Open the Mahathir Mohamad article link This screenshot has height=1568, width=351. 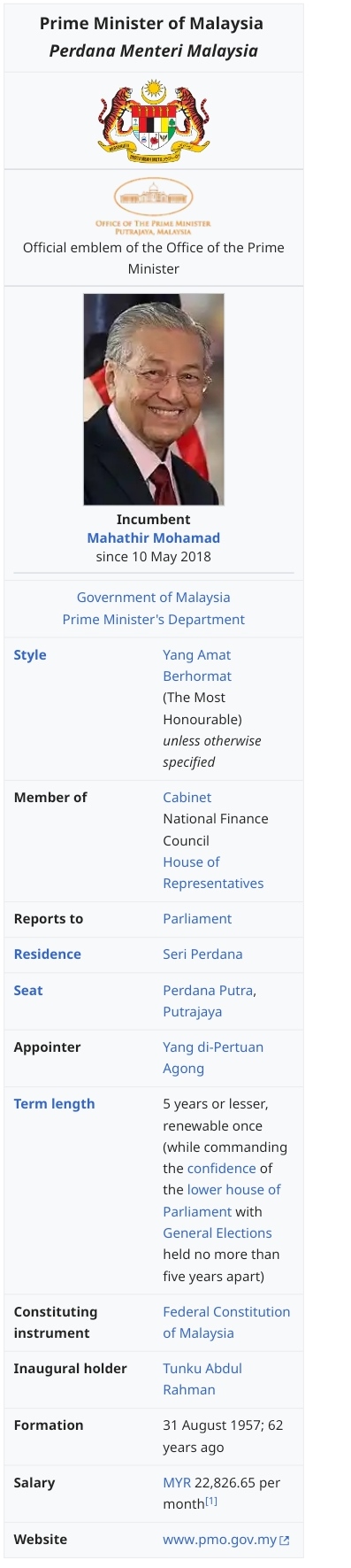pos(153,537)
